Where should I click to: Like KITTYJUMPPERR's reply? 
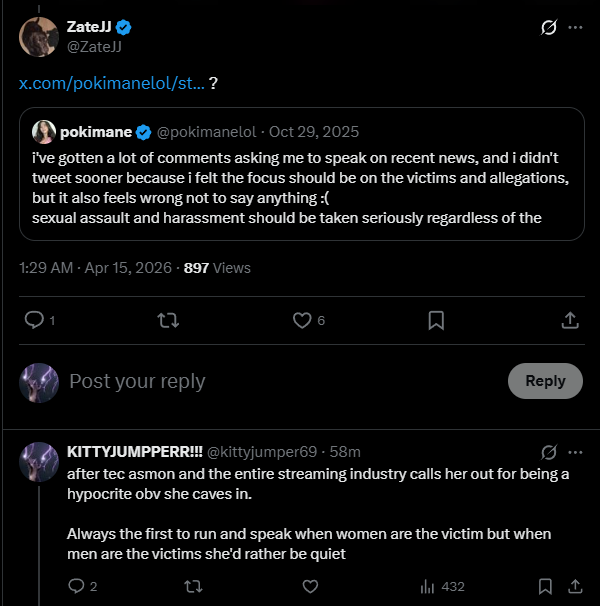click(310, 586)
